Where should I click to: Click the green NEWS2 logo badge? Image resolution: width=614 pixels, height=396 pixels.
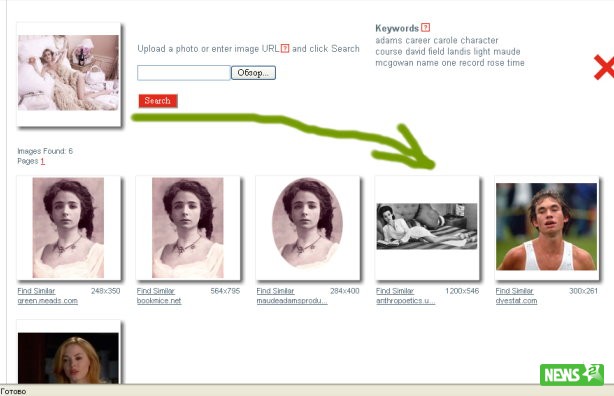572,374
